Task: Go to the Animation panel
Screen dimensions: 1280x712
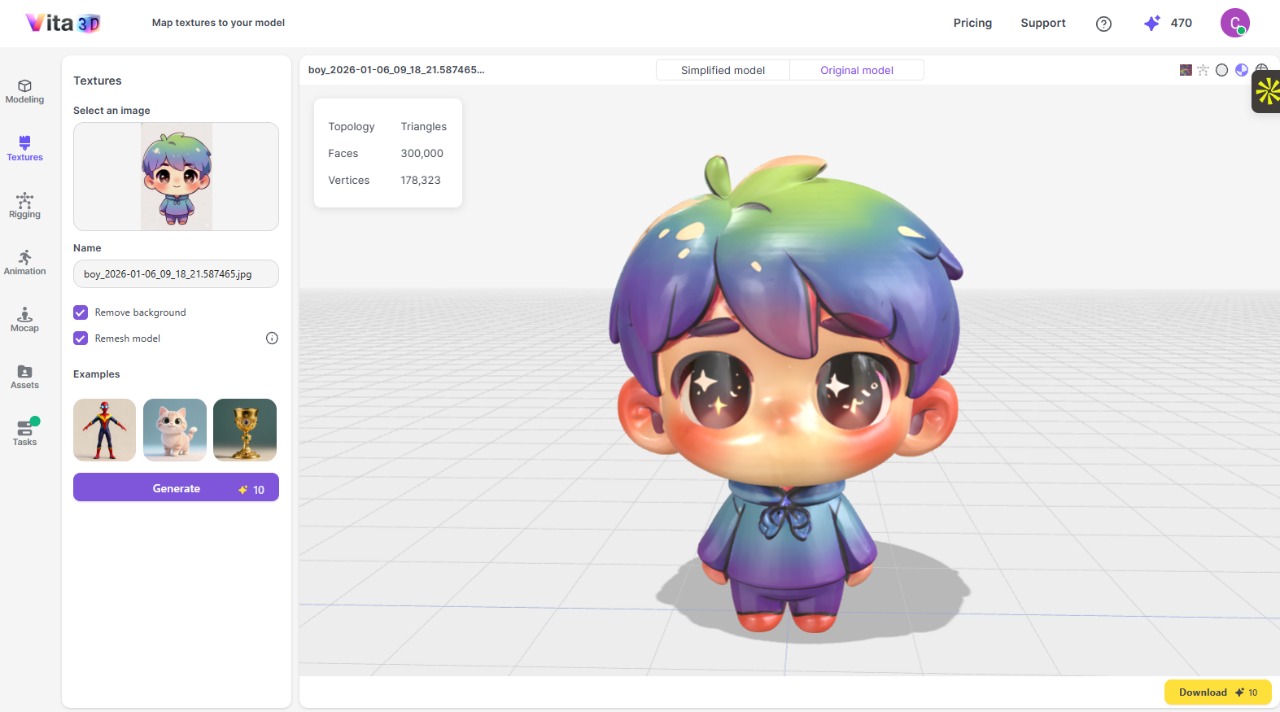Action: click(x=24, y=262)
